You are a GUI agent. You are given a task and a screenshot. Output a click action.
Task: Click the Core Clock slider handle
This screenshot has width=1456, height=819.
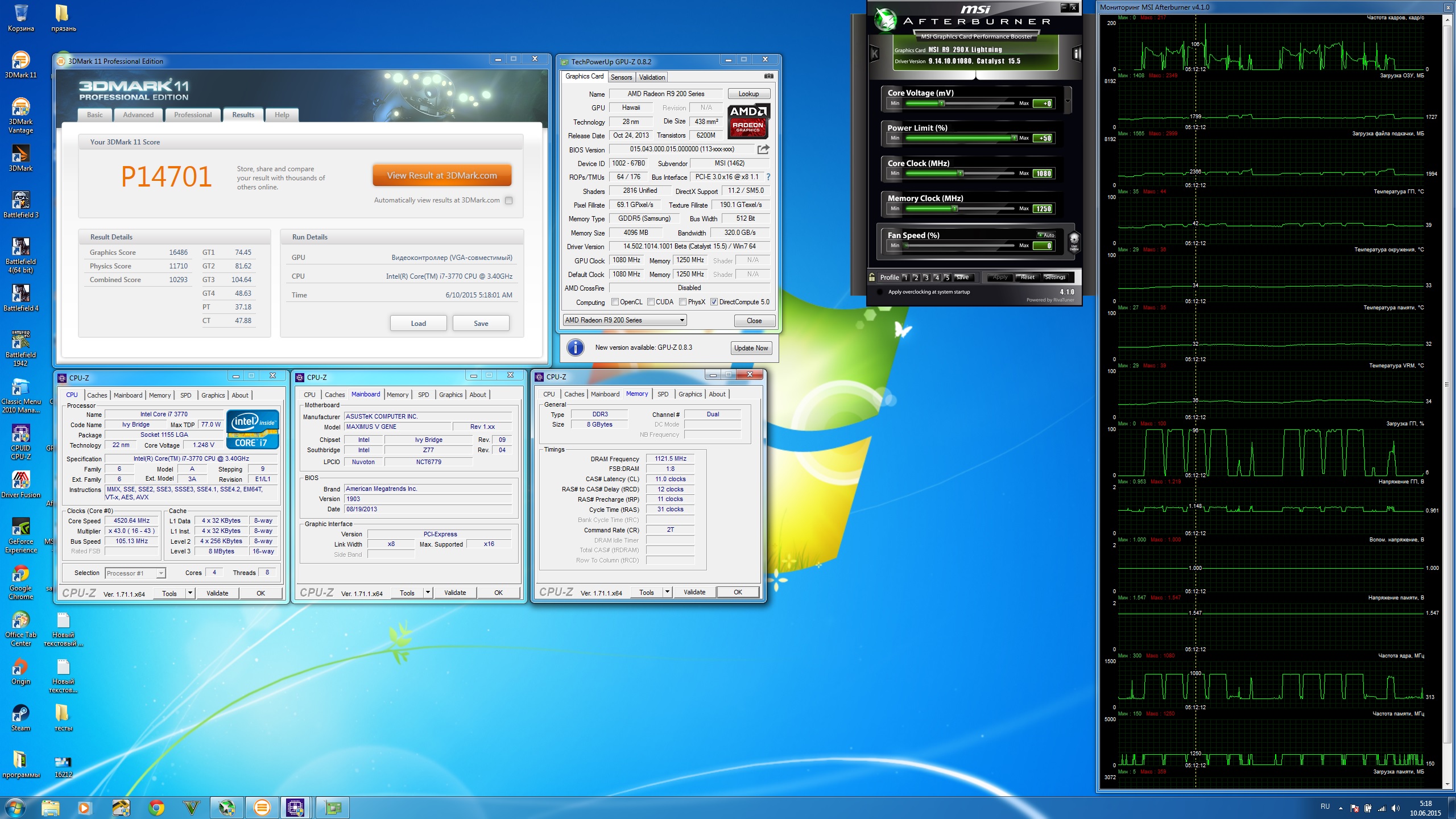[961, 173]
